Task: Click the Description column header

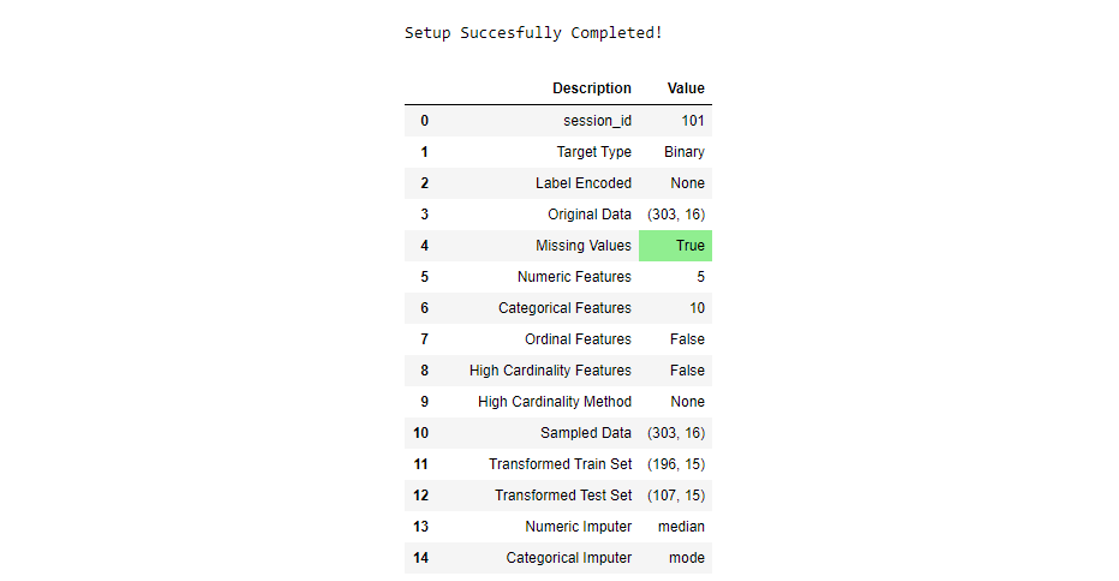Action: point(591,89)
